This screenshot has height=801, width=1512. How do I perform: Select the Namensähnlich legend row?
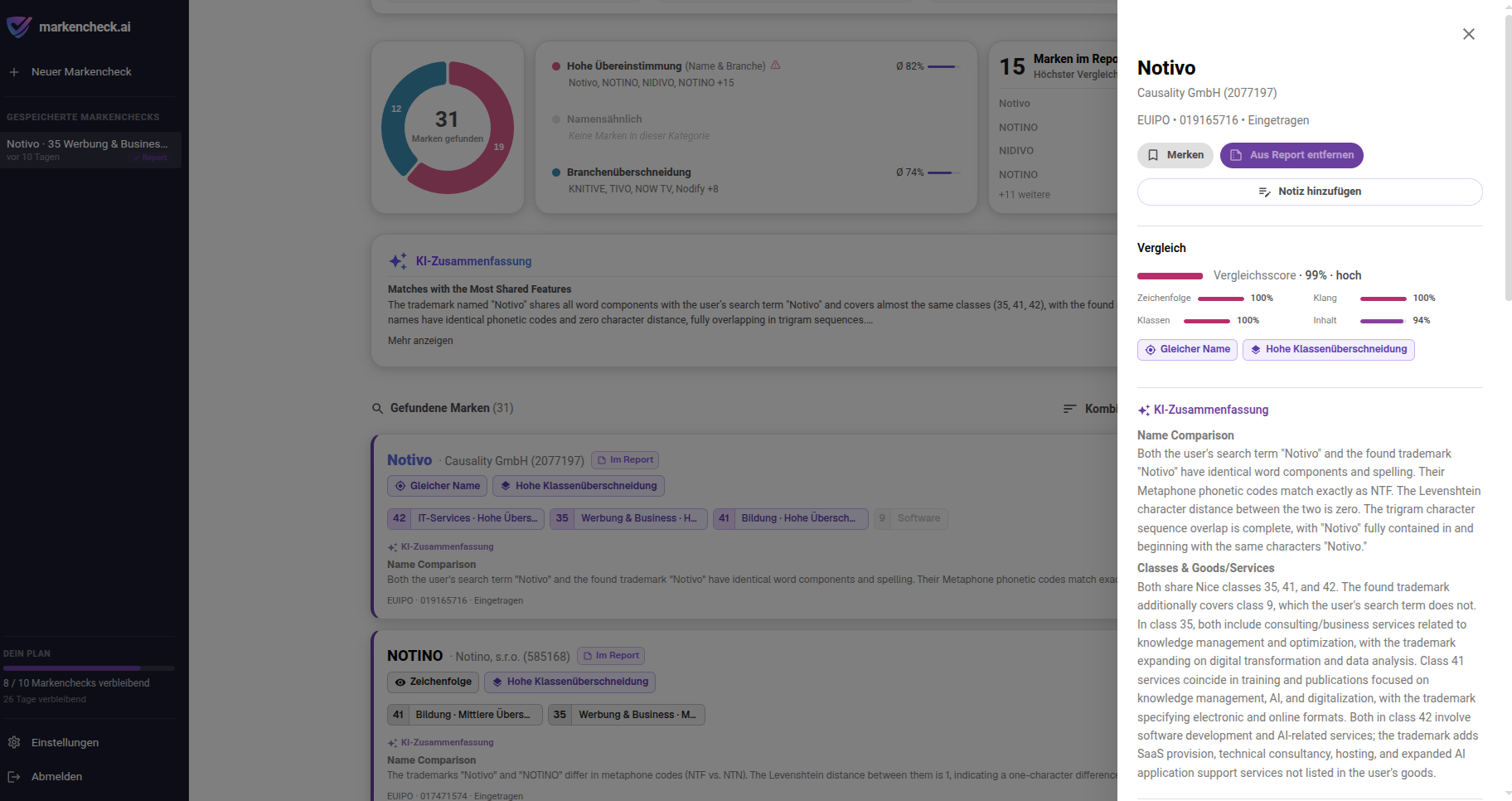coord(756,127)
